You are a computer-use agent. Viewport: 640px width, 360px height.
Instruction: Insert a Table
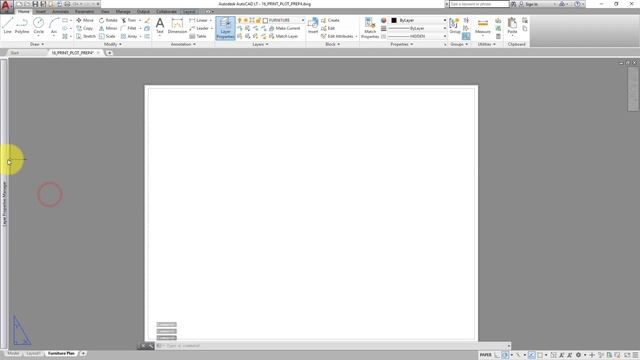(x=198, y=36)
